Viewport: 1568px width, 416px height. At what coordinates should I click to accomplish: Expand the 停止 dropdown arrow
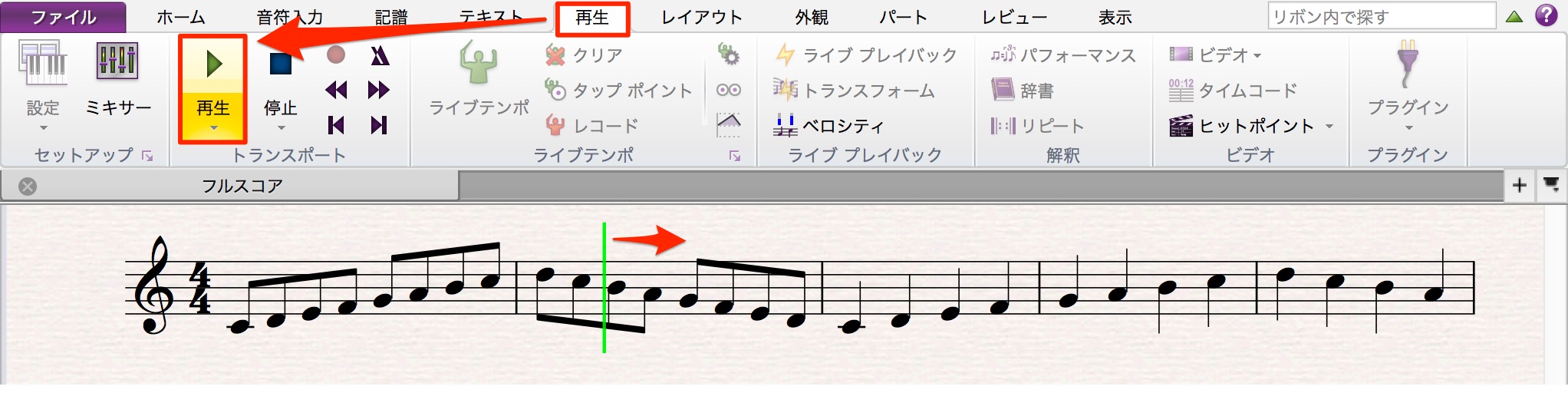tap(281, 128)
